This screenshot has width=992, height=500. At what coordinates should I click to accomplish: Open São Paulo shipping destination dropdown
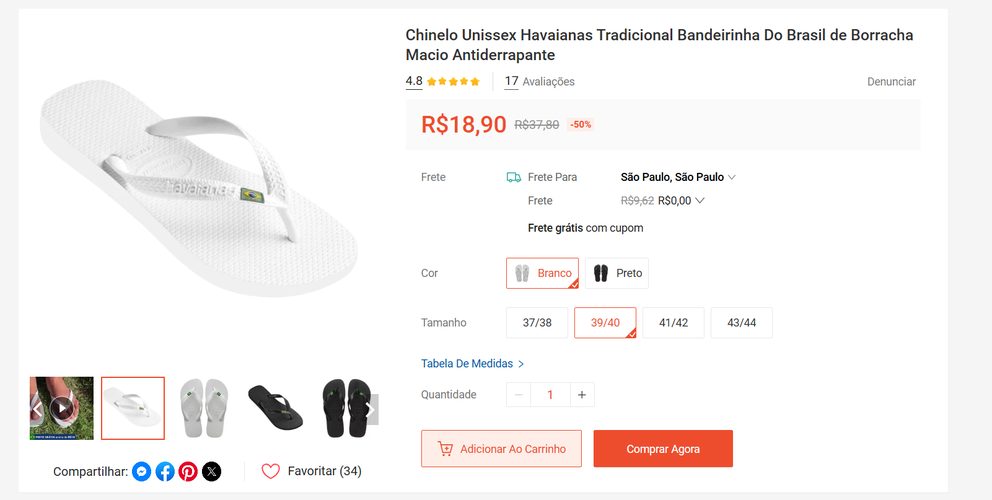678,177
